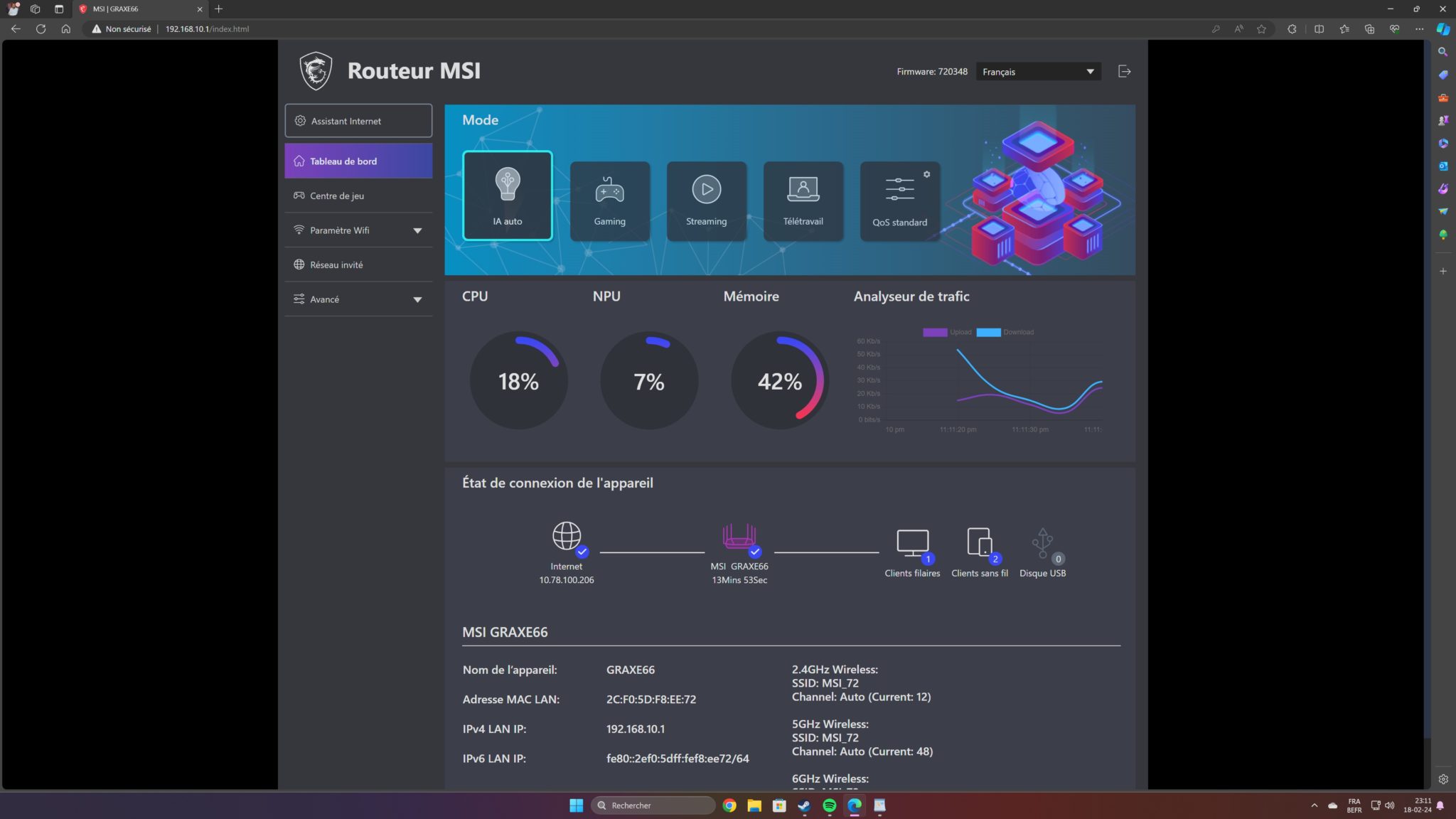1456x819 pixels.
Task: Go back in the browser
Action: [x=16, y=29]
